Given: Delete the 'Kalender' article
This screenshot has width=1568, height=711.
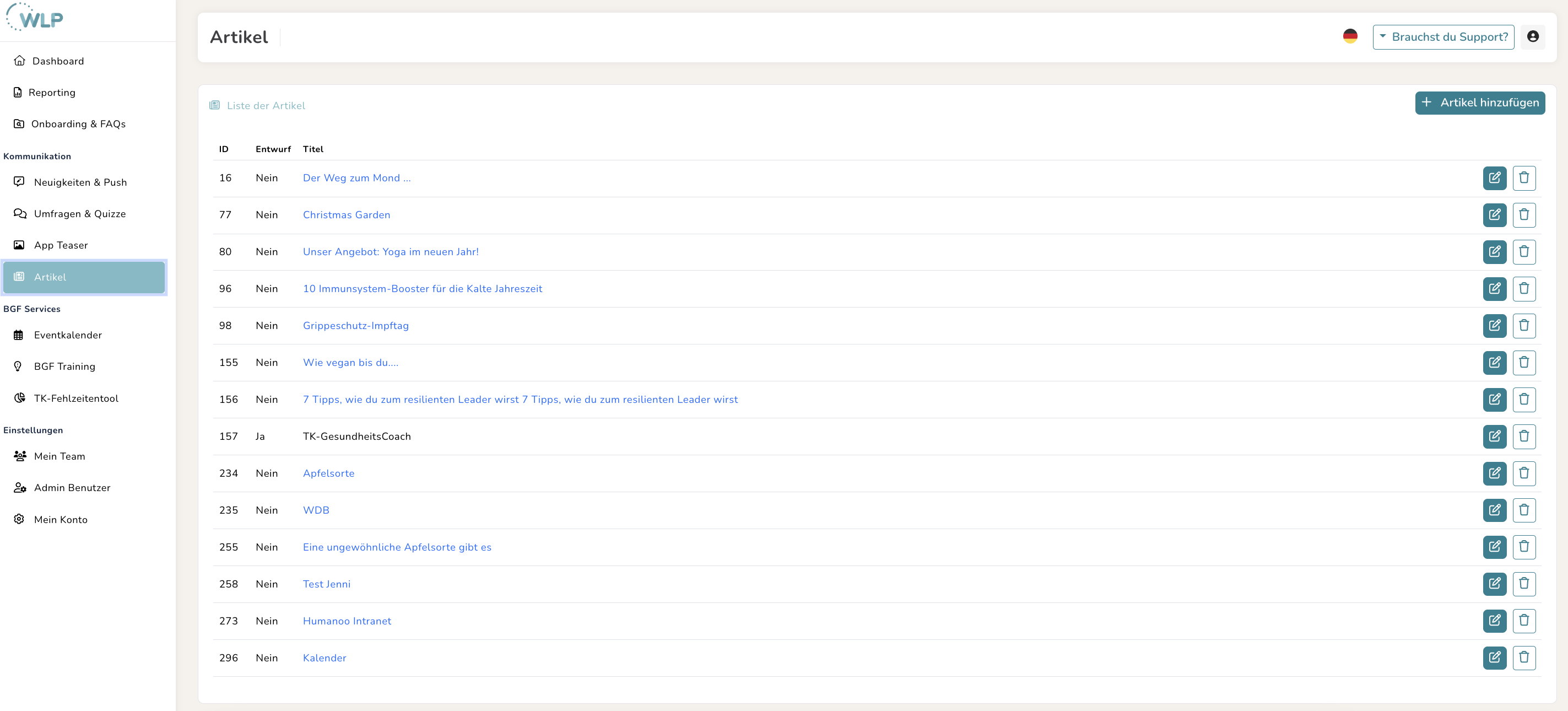Looking at the screenshot, I should [x=1523, y=658].
